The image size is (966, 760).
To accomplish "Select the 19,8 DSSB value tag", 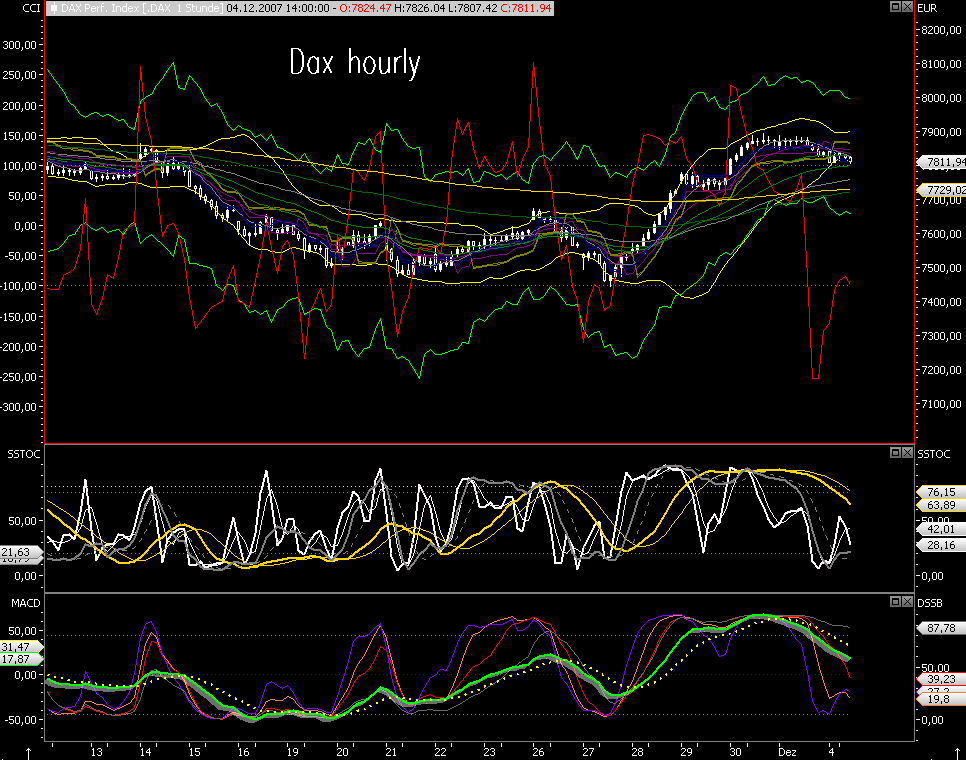I will 940,699.
